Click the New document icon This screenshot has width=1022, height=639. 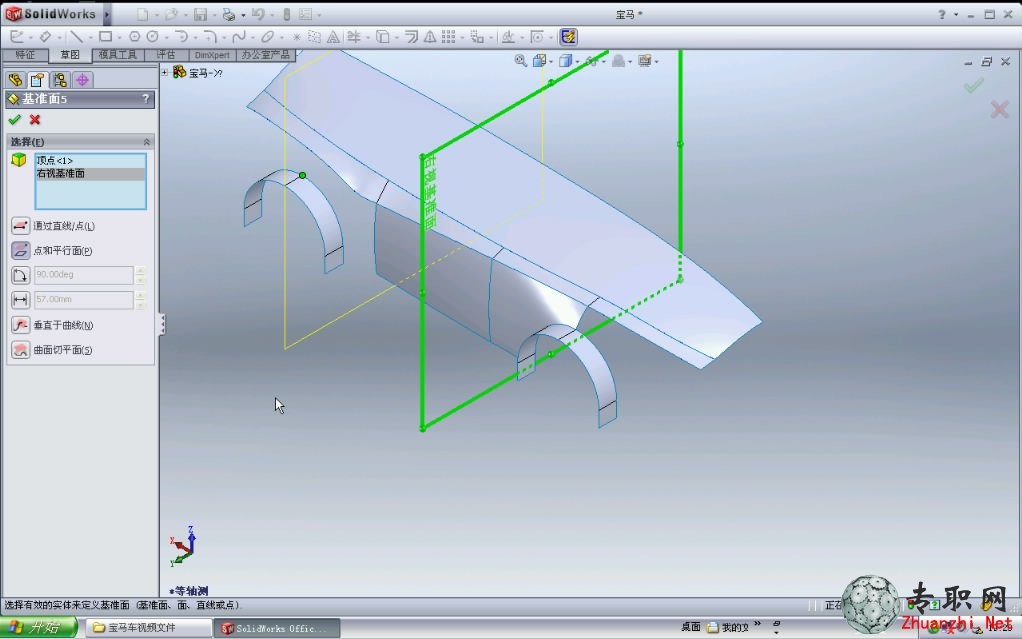point(142,14)
